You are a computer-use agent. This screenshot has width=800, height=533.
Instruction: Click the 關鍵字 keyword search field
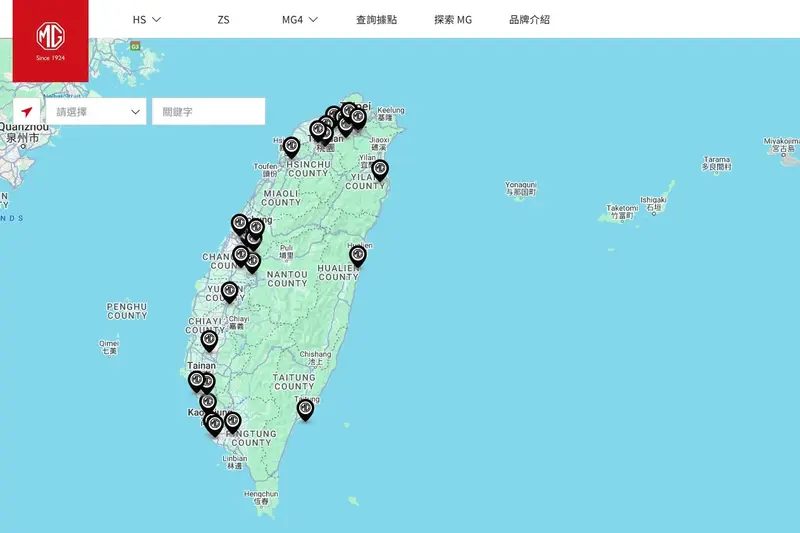tap(208, 112)
